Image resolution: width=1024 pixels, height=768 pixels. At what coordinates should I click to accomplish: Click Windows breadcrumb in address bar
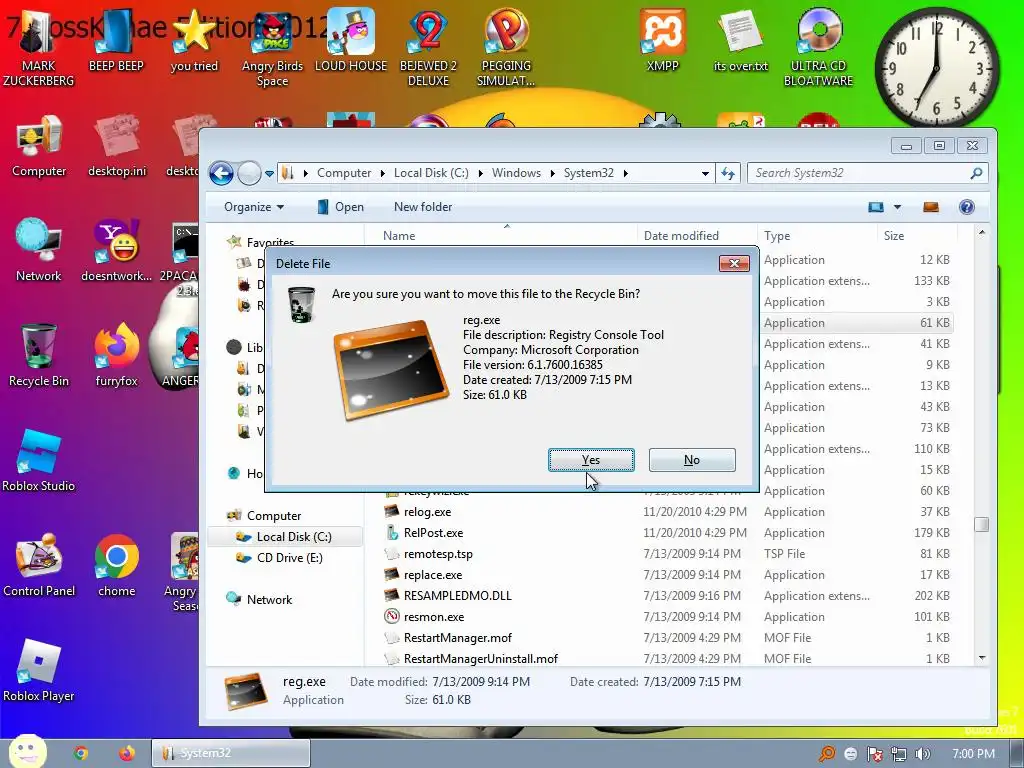[x=516, y=173]
